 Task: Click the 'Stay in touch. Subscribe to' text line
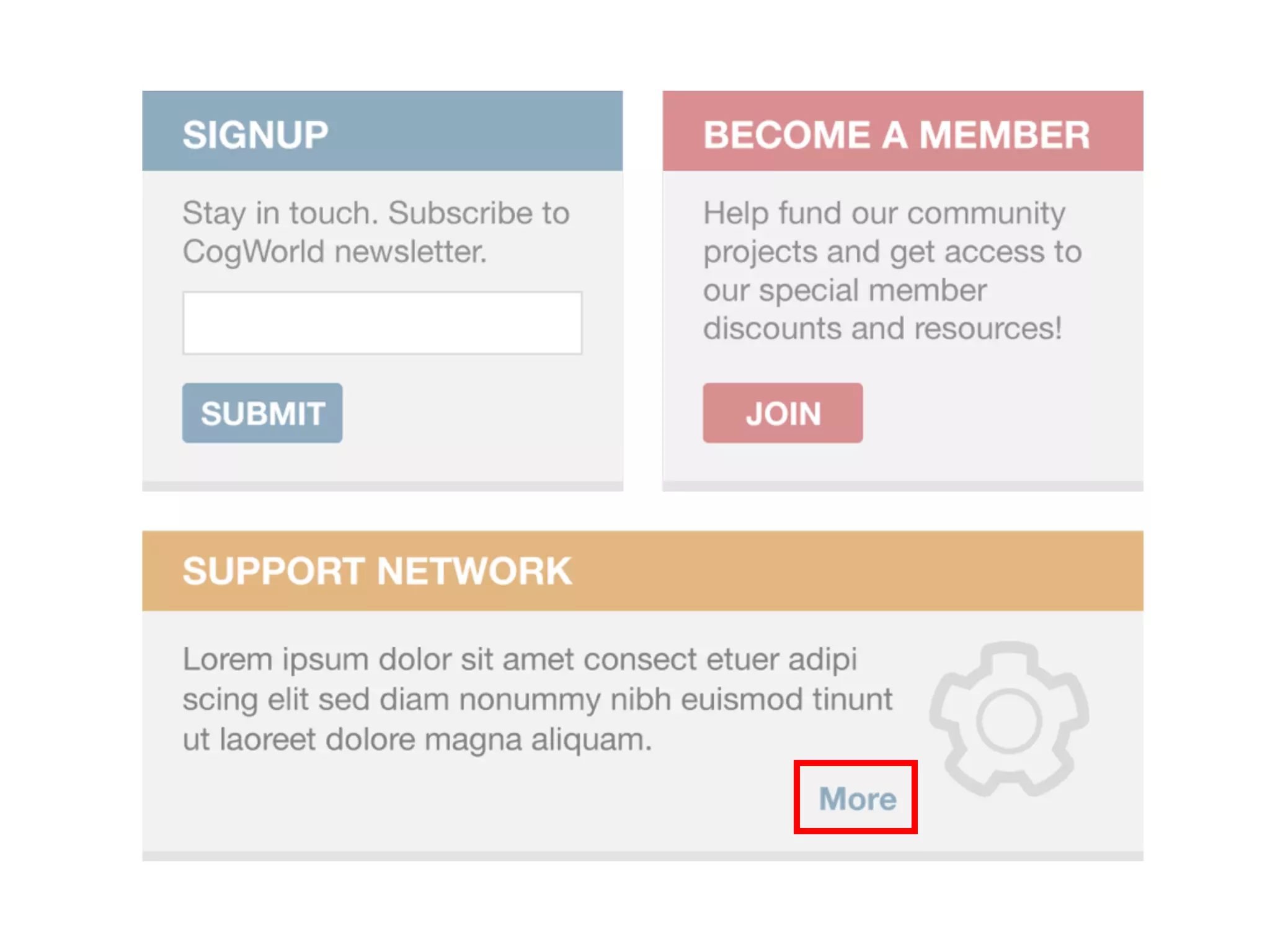376,214
